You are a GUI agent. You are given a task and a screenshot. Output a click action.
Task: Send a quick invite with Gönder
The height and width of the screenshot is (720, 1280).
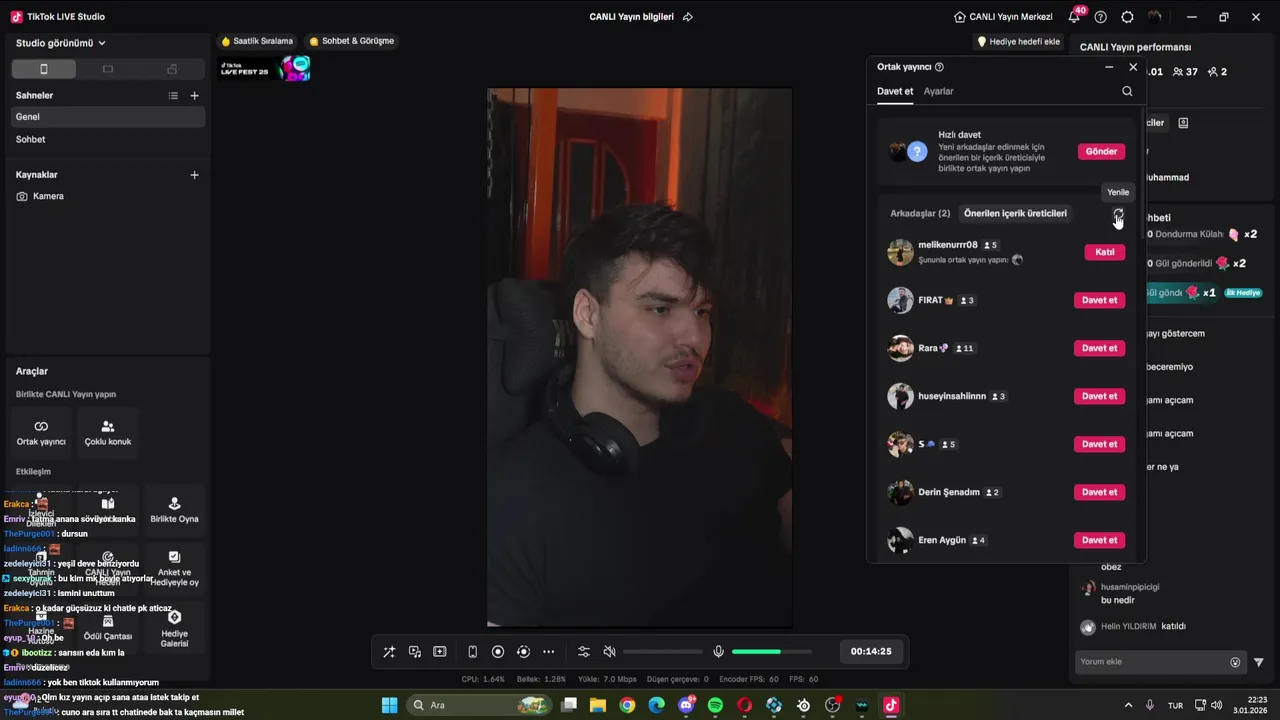[1101, 152]
